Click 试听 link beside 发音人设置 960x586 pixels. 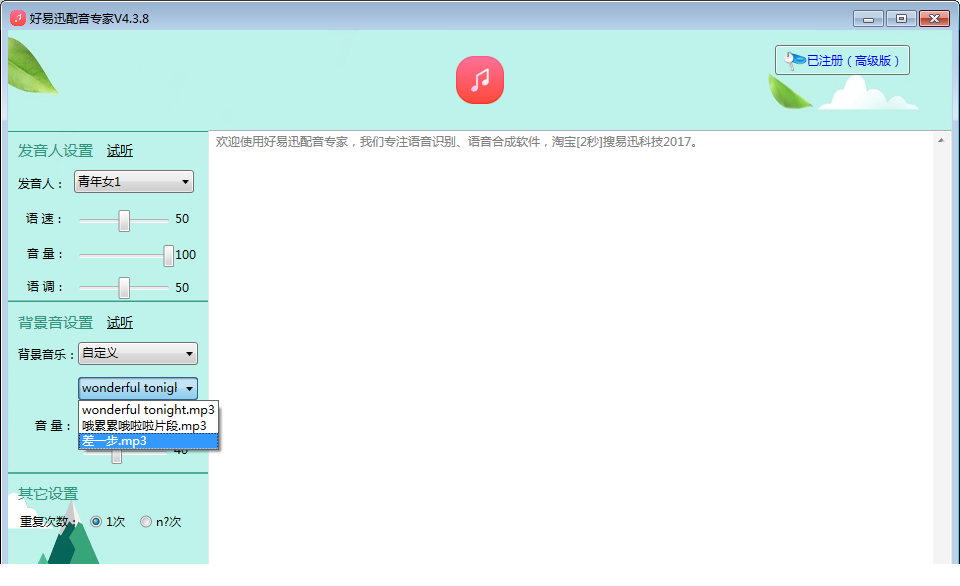[120, 151]
